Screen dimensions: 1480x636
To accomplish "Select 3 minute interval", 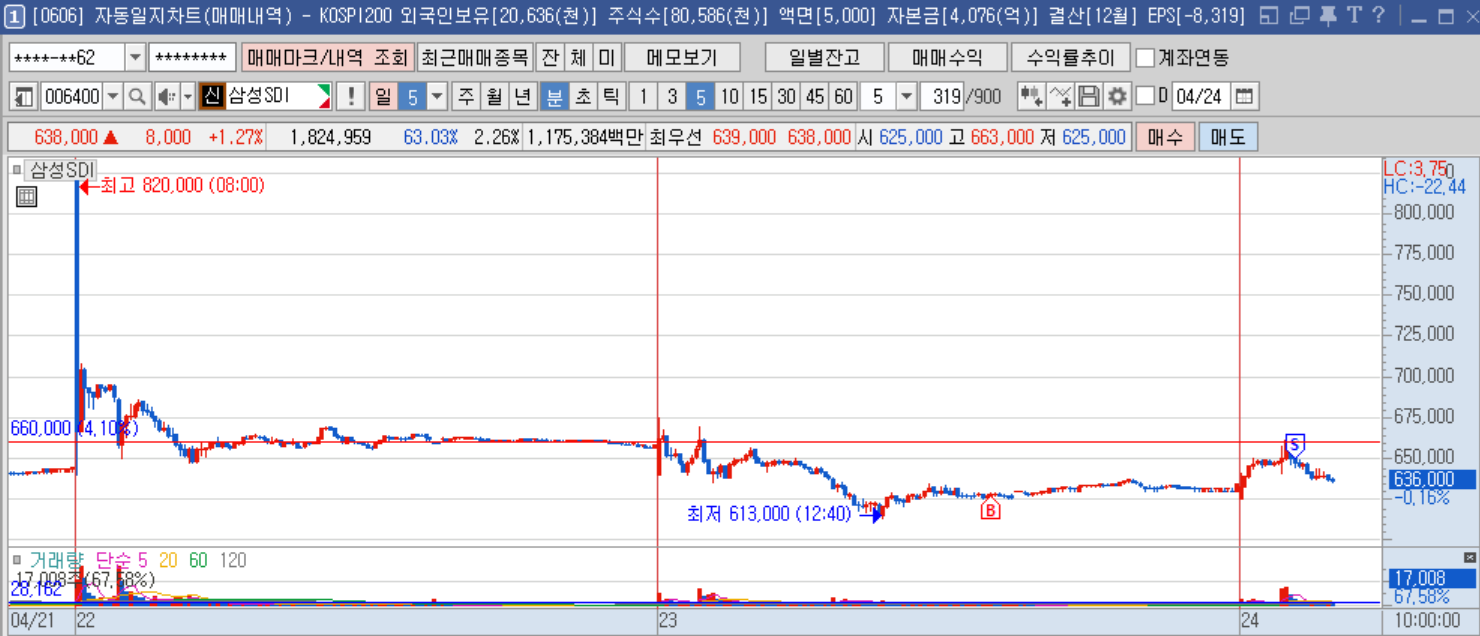I will tap(672, 97).
